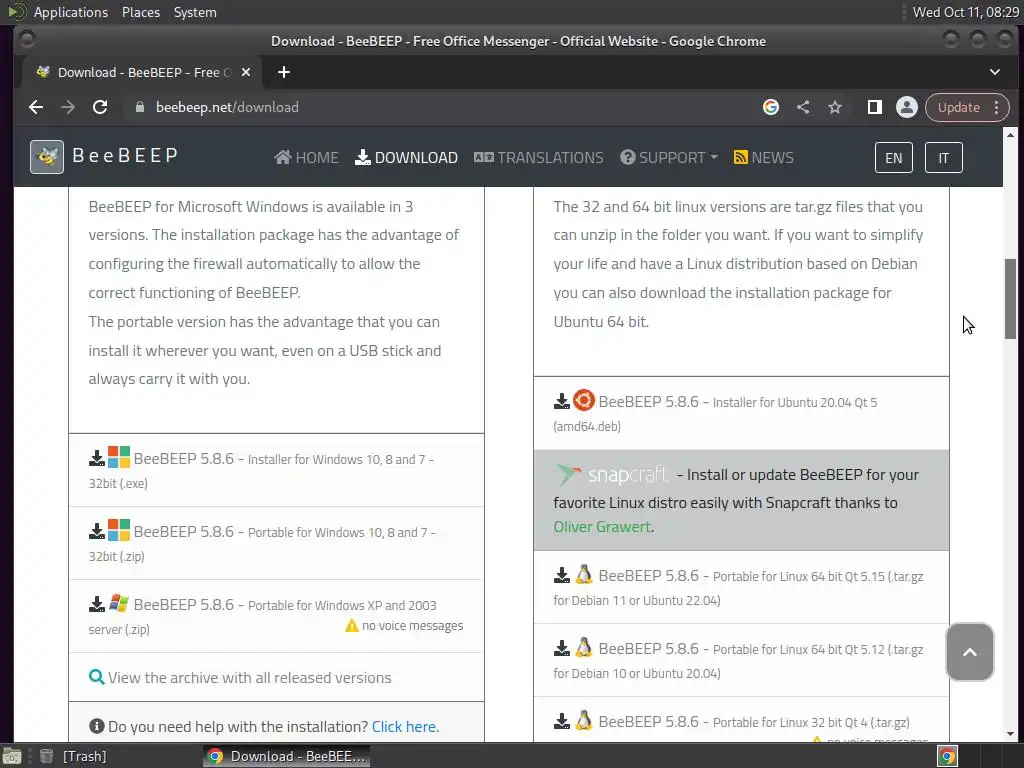The height and width of the screenshot is (768, 1024).
Task: Click the scroll-to-top arrow button
Action: 970,652
